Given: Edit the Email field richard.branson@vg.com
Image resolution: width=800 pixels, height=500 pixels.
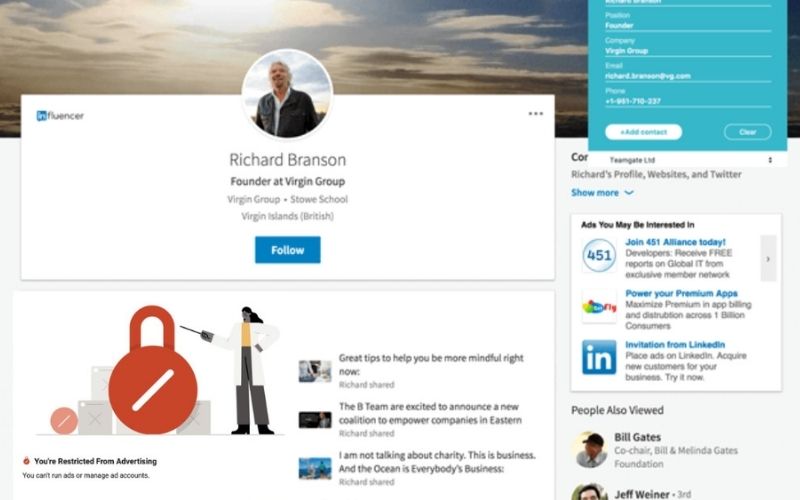Looking at the screenshot, I should 688,76.
